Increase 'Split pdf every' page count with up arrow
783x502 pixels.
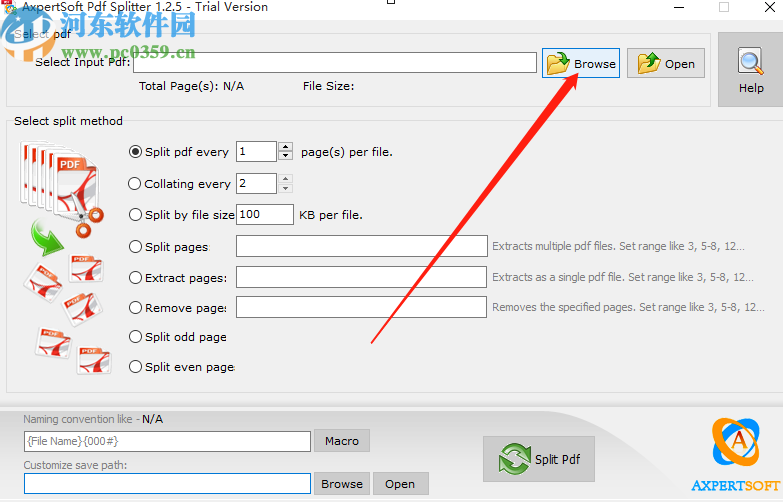[285, 147]
